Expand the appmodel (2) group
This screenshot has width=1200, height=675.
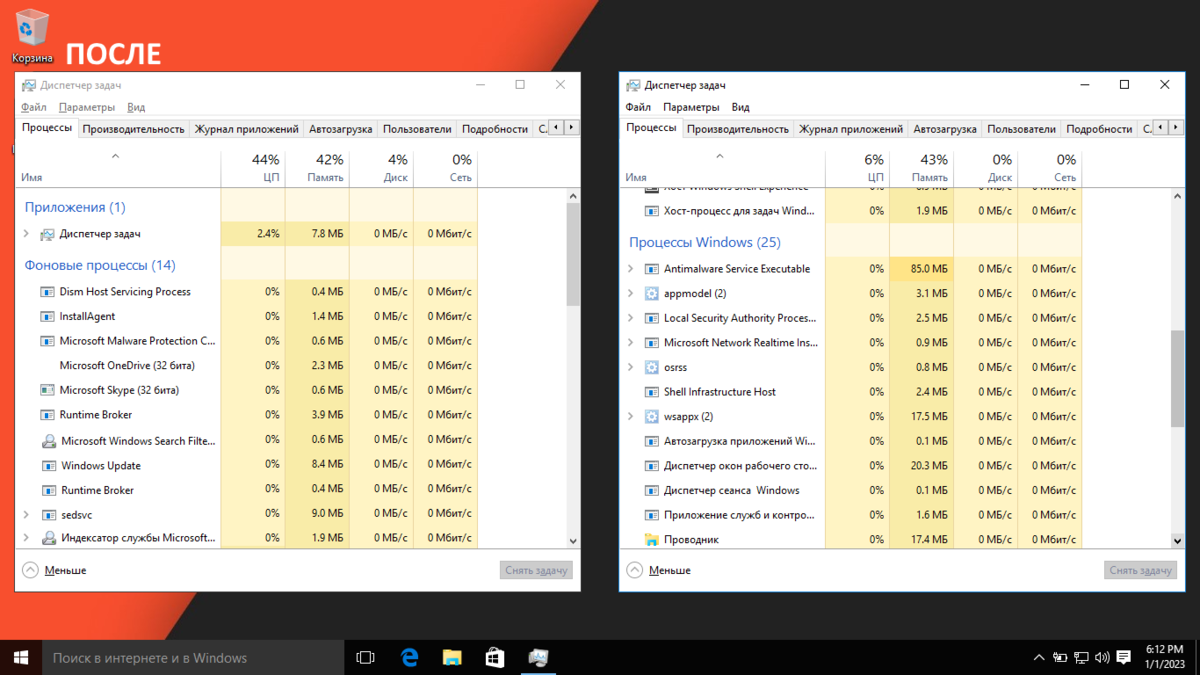point(630,294)
